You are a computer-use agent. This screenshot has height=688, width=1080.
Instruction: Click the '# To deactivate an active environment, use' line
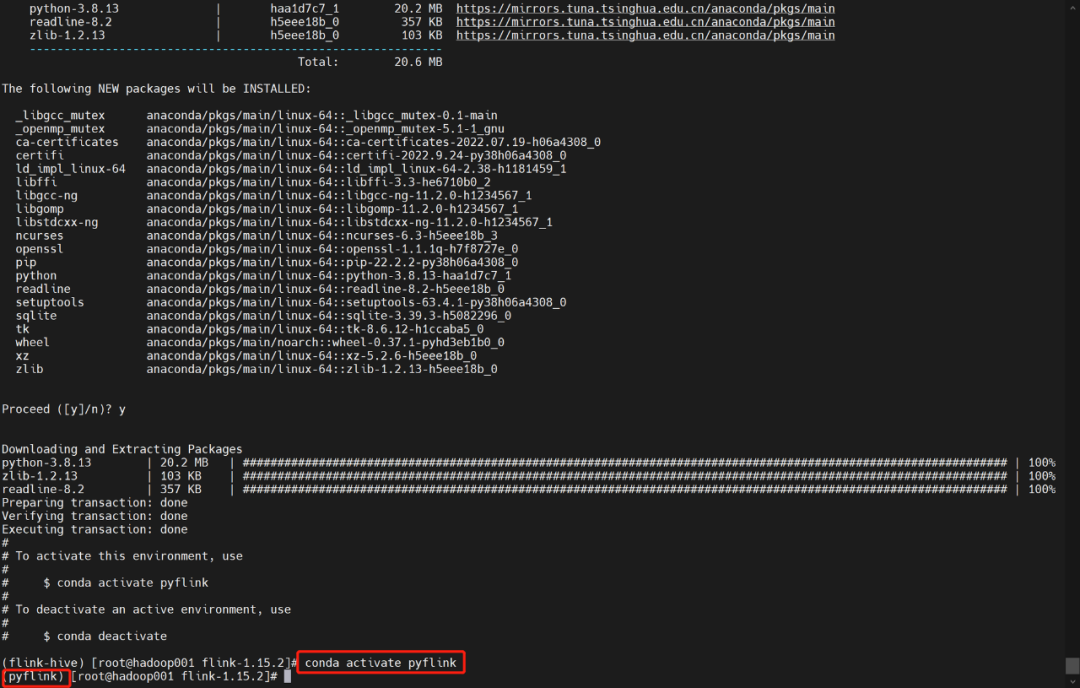(146, 609)
